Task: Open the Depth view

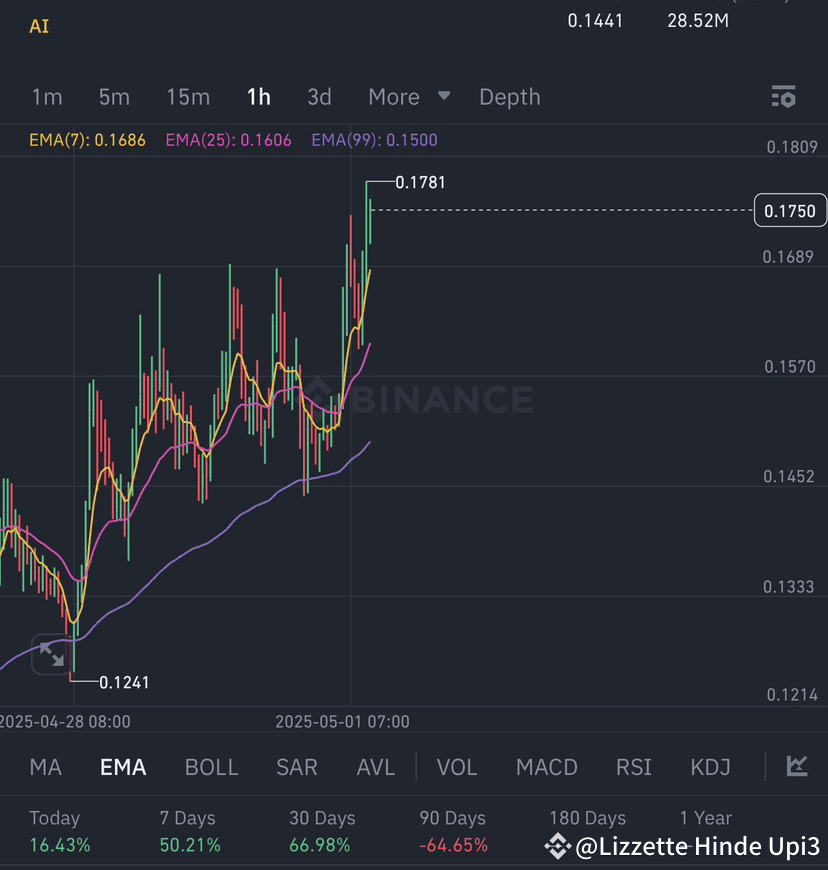Action: 510,97
